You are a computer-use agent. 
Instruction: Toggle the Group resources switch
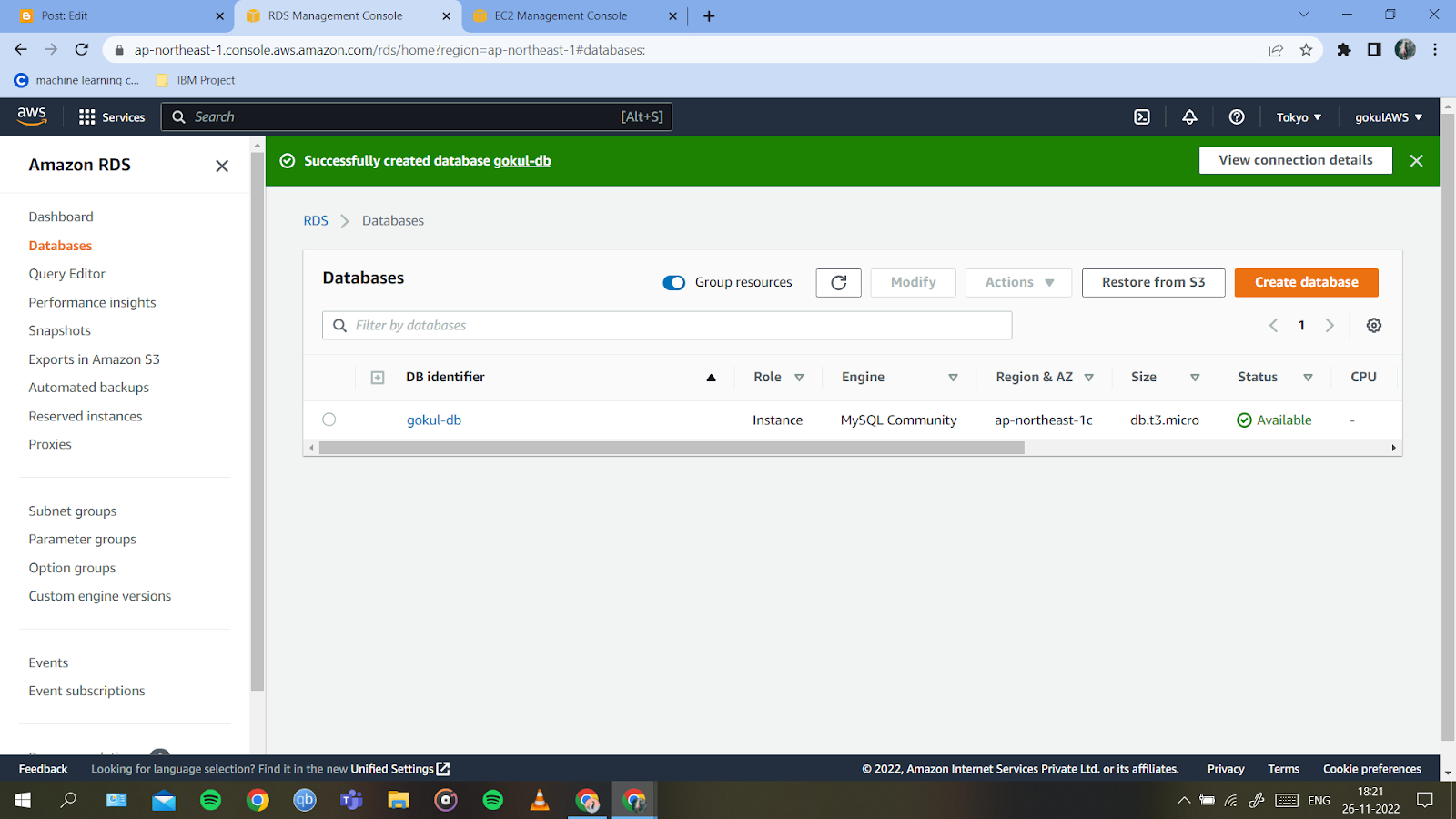[674, 283]
